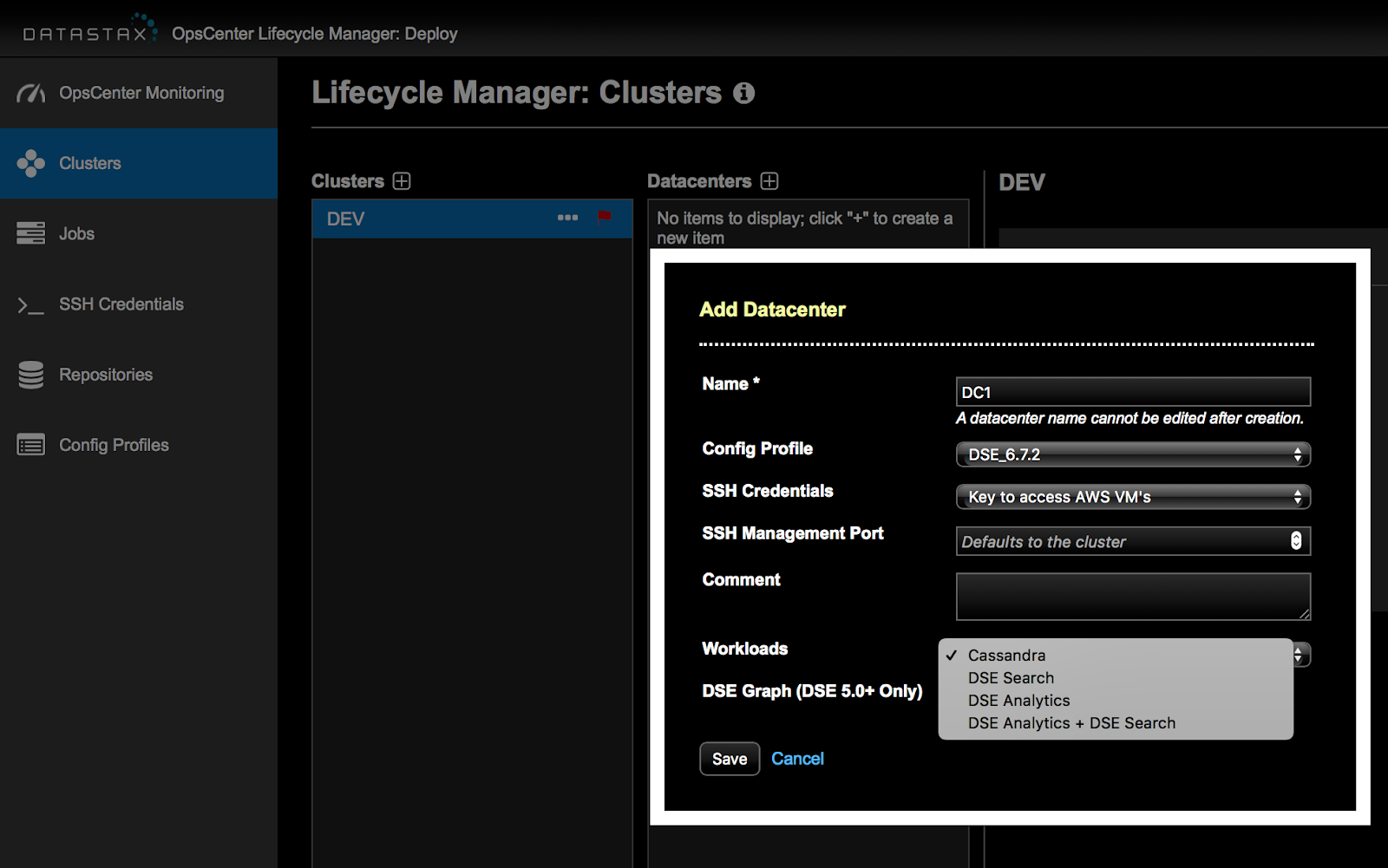Add a new cluster with plus icon
Screen dimensions: 1388x868
coord(402,181)
